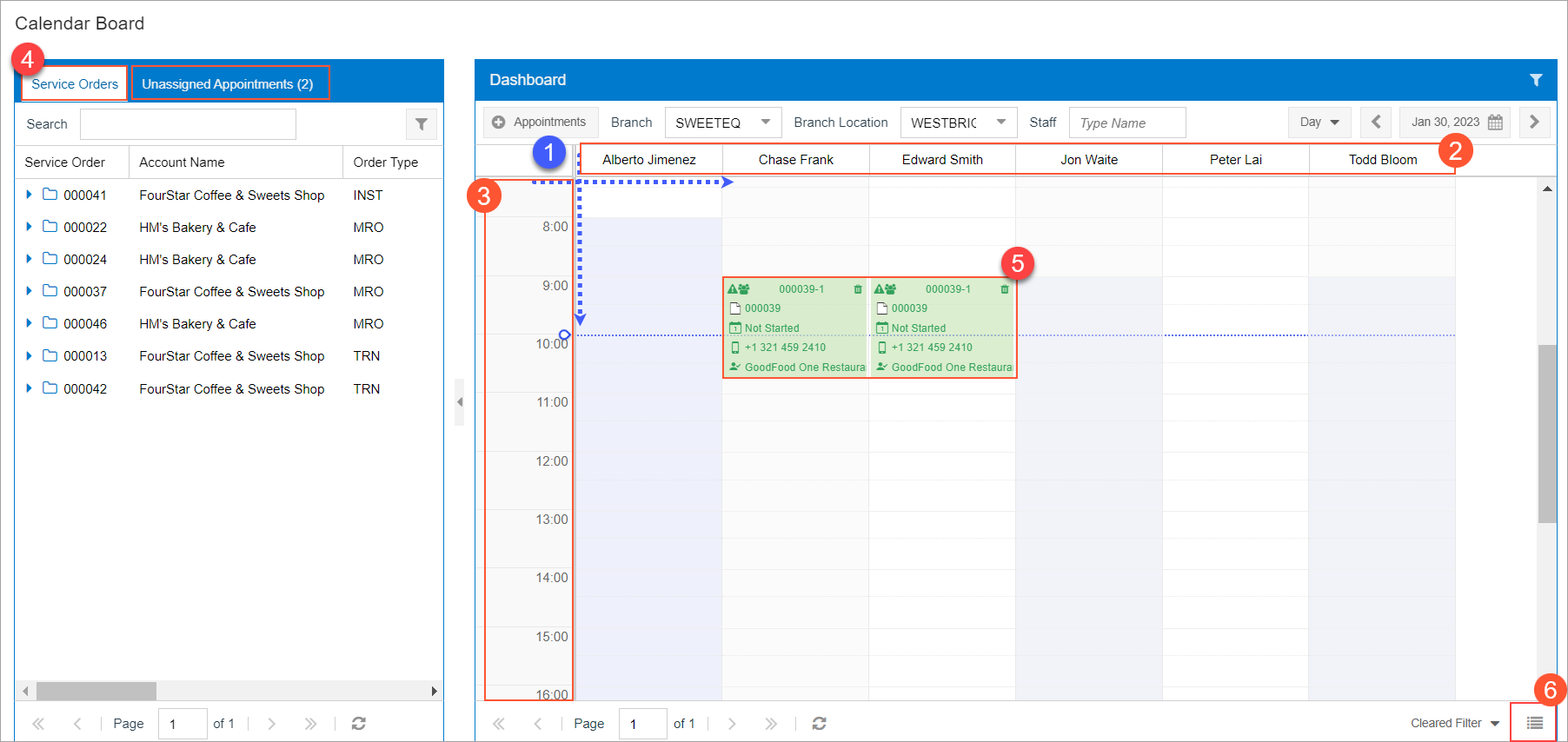Open the Day view dropdown
The image size is (1568, 742).
point(1319,123)
